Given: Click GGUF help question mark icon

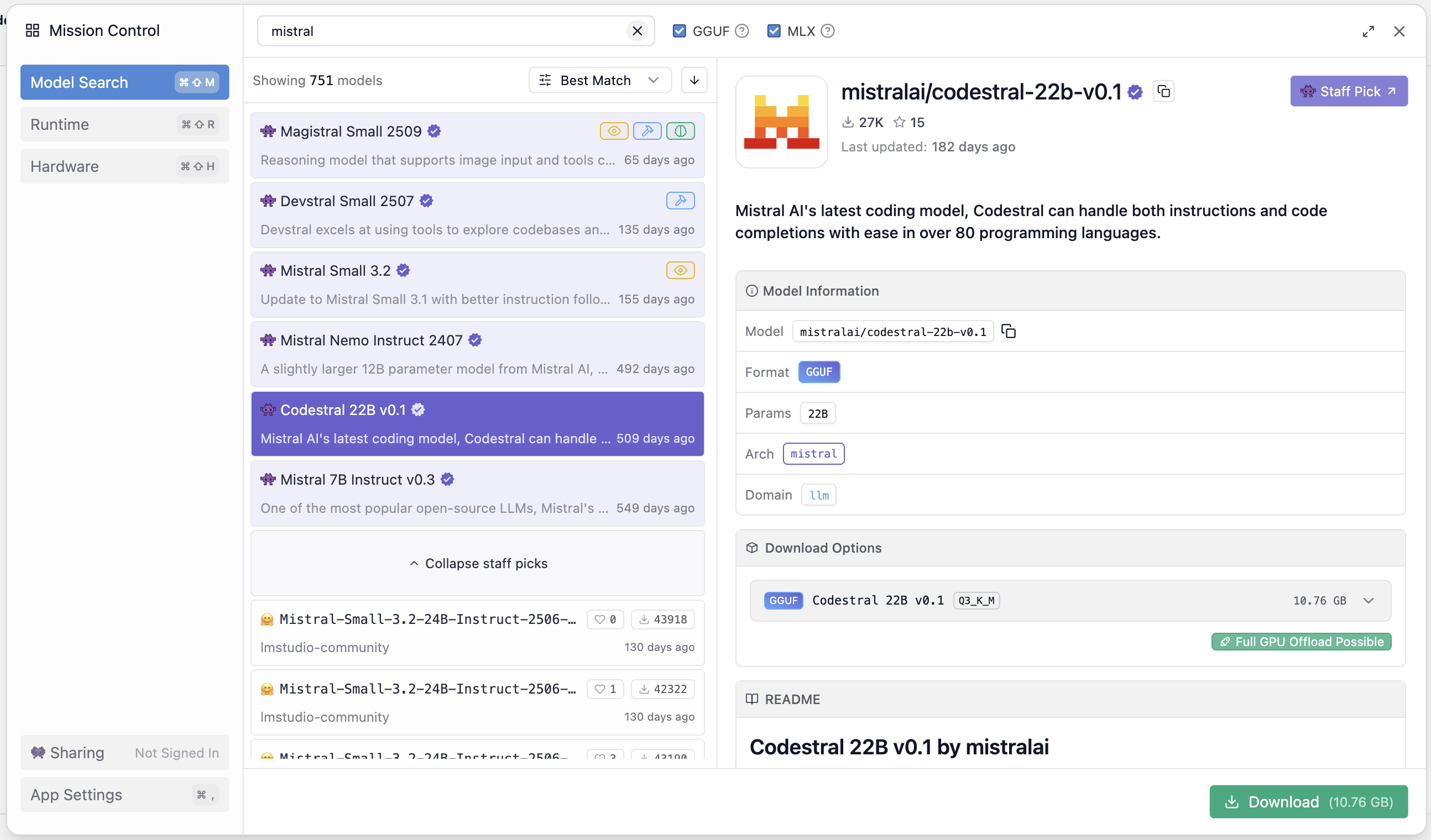Looking at the screenshot, I should (741, 31).
